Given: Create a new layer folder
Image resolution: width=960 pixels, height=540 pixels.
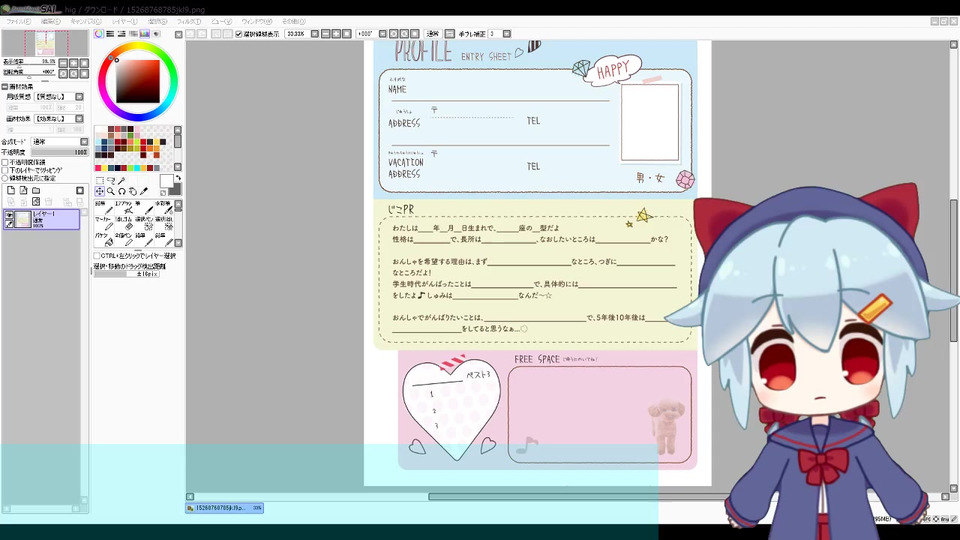Looking at the screenshot, I should [36, 190].
